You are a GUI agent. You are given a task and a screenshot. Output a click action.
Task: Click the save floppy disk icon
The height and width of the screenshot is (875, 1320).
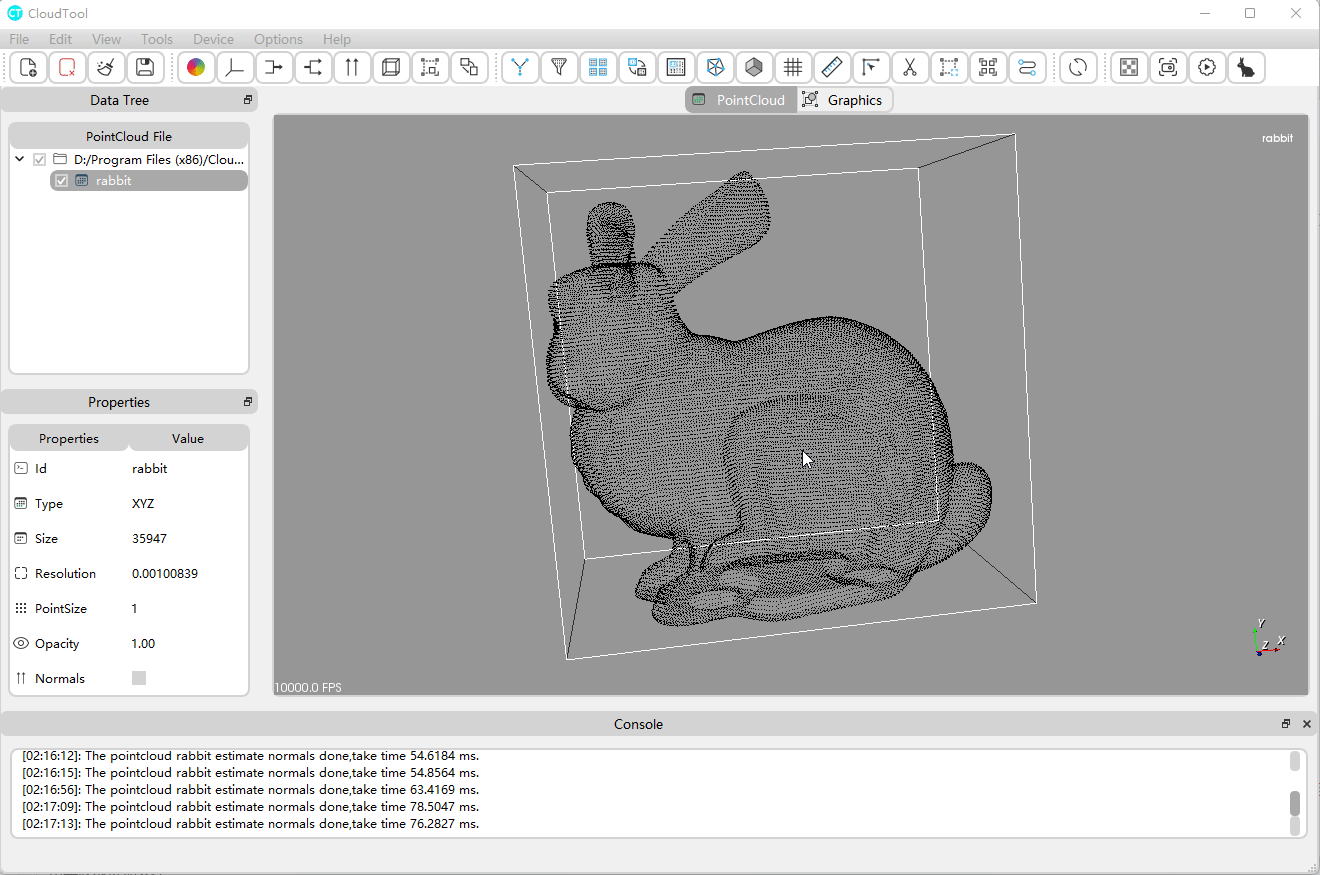pyautogui.click(x=145, y=68)
